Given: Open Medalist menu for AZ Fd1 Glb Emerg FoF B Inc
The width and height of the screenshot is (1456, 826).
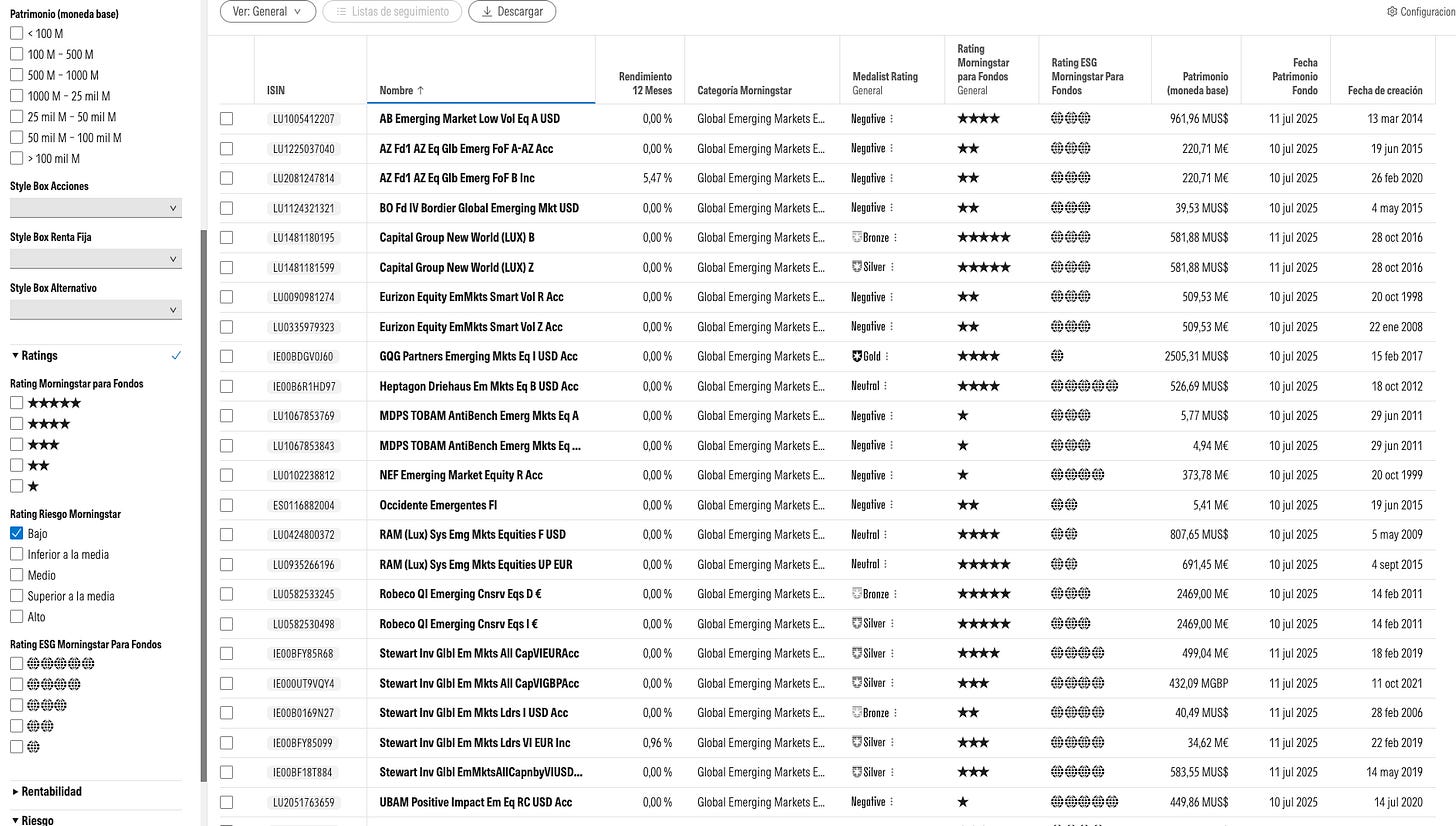Looking at the screenshot, I should [892, 178].
